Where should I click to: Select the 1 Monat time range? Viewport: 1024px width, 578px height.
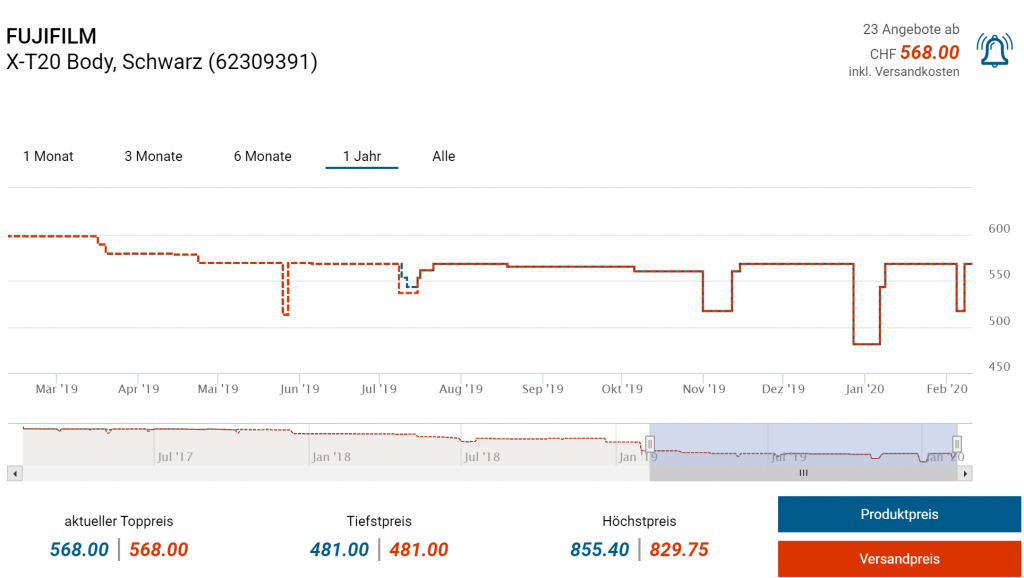click(48, 157)
